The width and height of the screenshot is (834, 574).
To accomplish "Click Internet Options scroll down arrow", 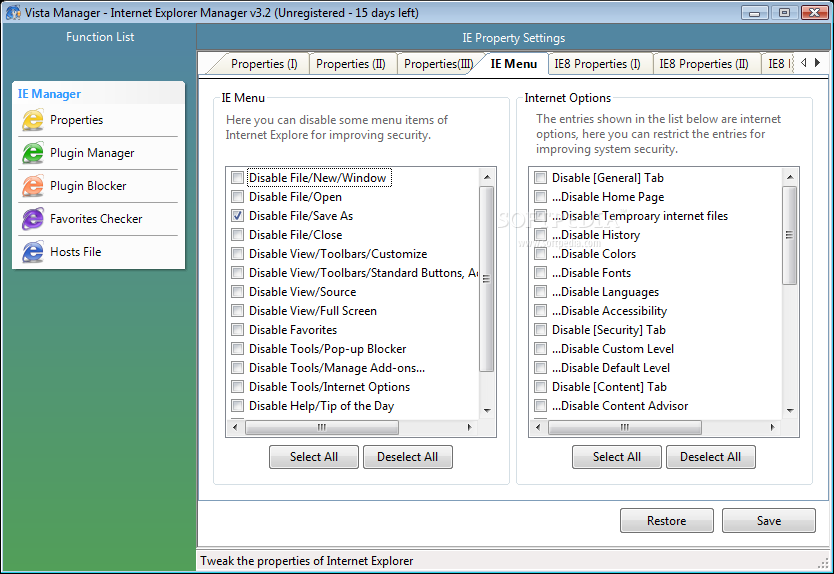I will point(790,411).
